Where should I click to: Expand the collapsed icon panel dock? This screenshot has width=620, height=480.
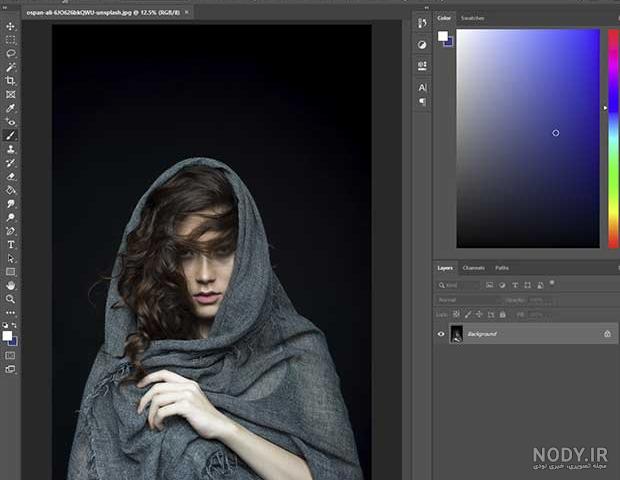pyautogui.click(x=427, y=7)
